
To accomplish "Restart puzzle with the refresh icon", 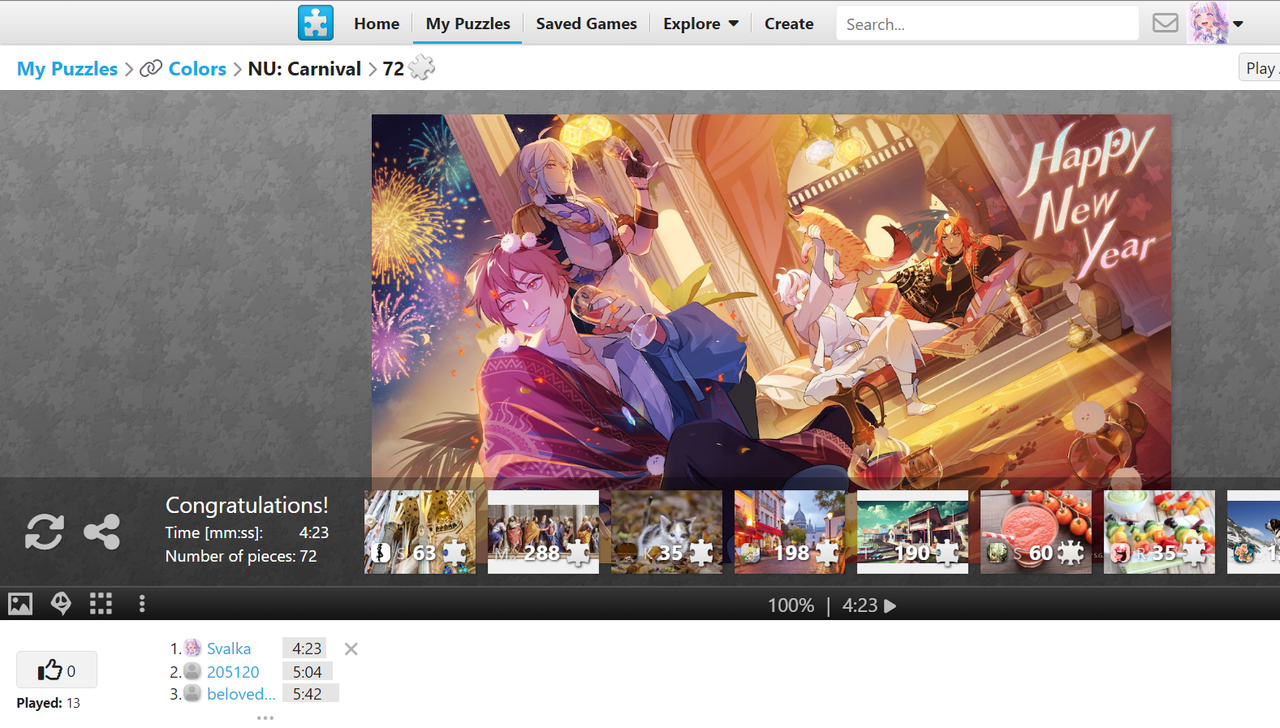I will (44, 532).
